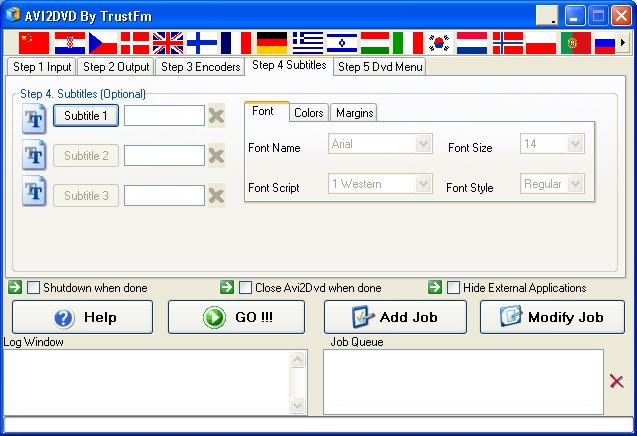
Task: Enable Shutdown when done checkbox
Action: click(33, 288)
